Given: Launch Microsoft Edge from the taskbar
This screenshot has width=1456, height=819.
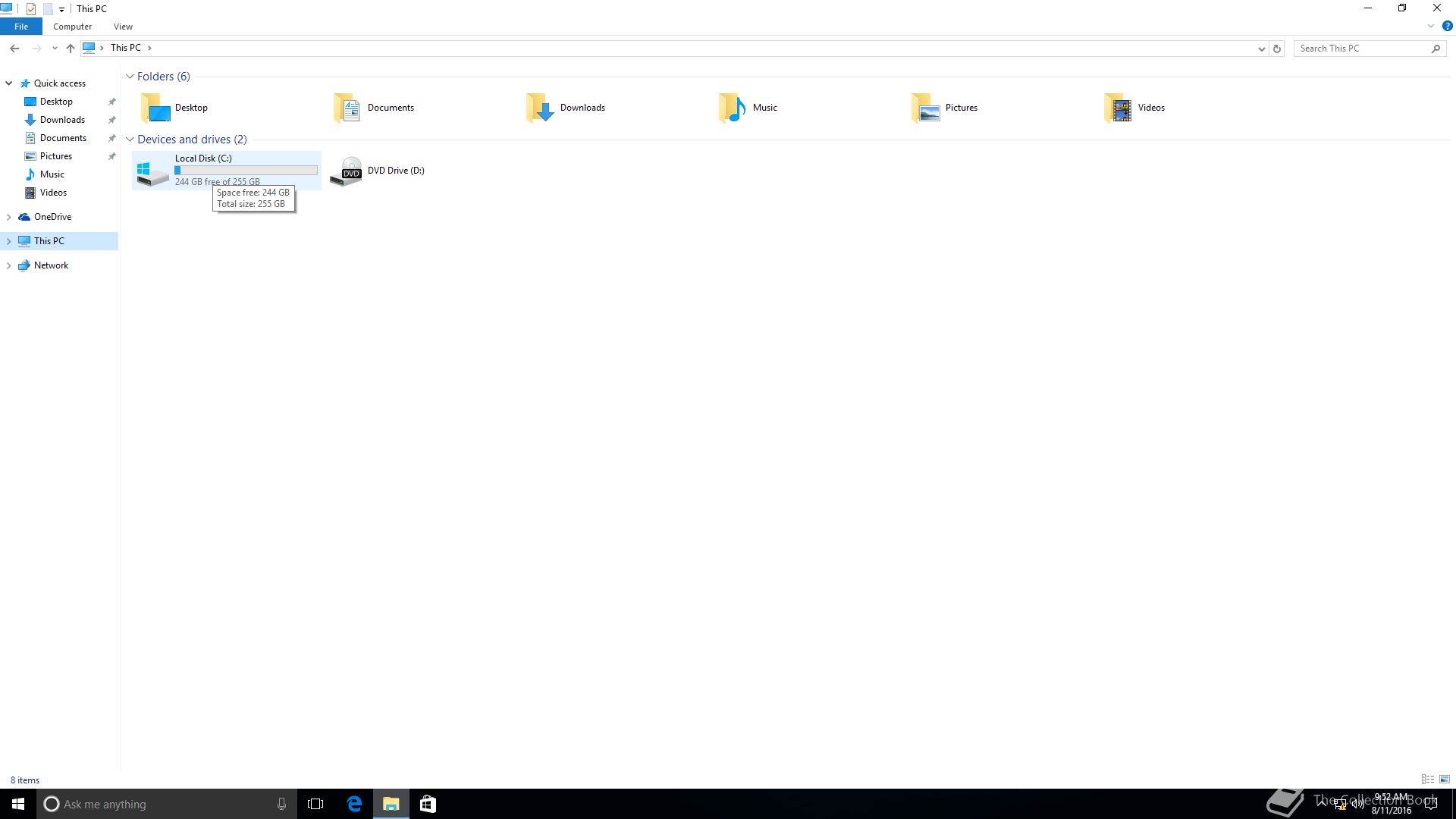Looking at the screenshot, I should pyautogui.click(x=354, y=804).
